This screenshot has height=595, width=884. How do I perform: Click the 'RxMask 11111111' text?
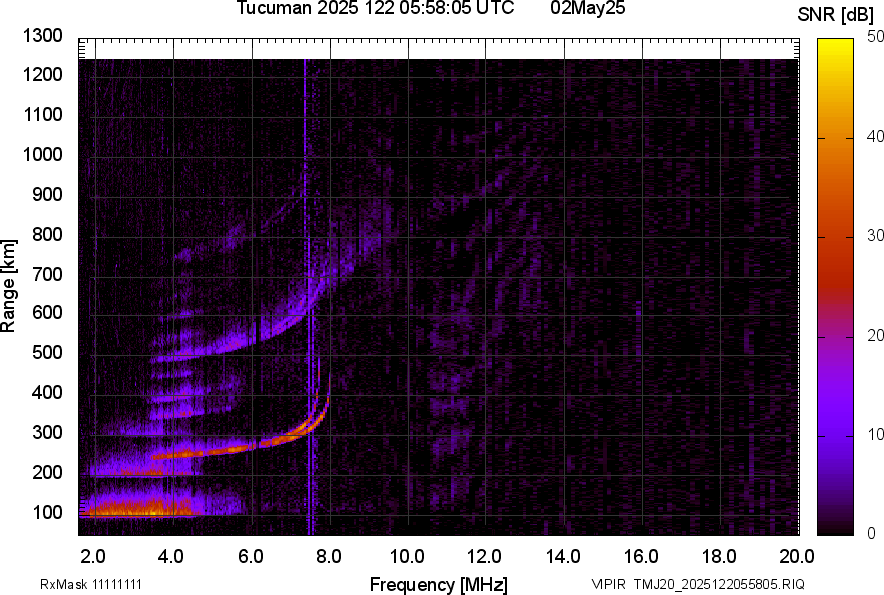tap(91, 584)
